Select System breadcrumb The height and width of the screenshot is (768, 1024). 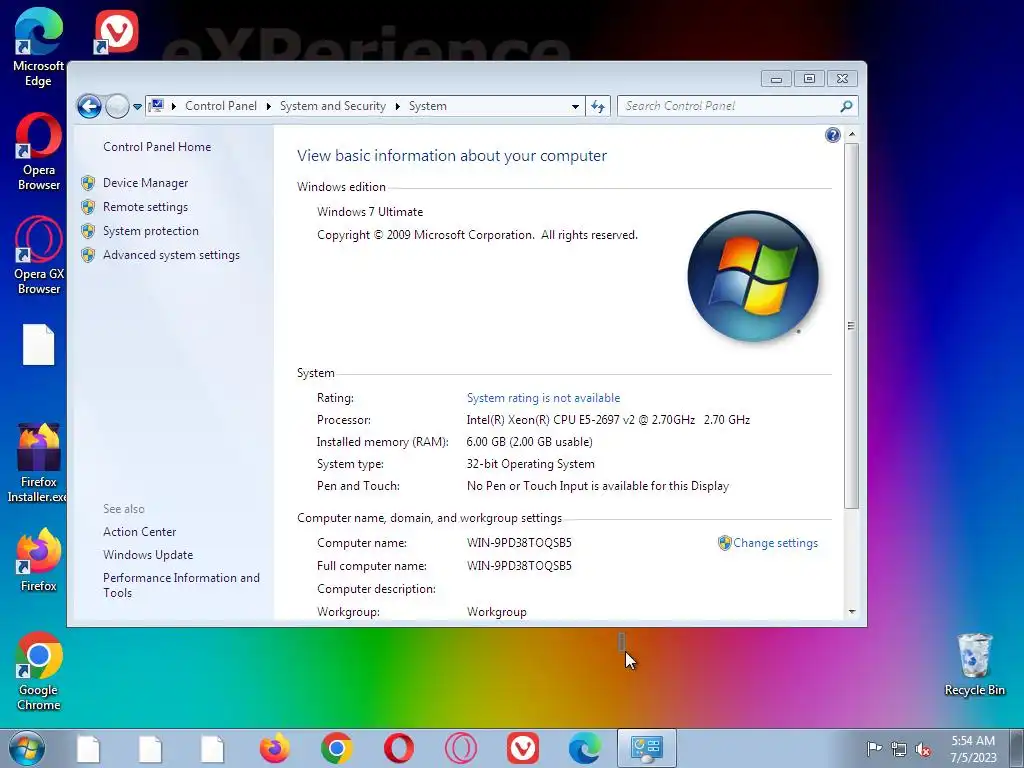(x=428, y=106)
